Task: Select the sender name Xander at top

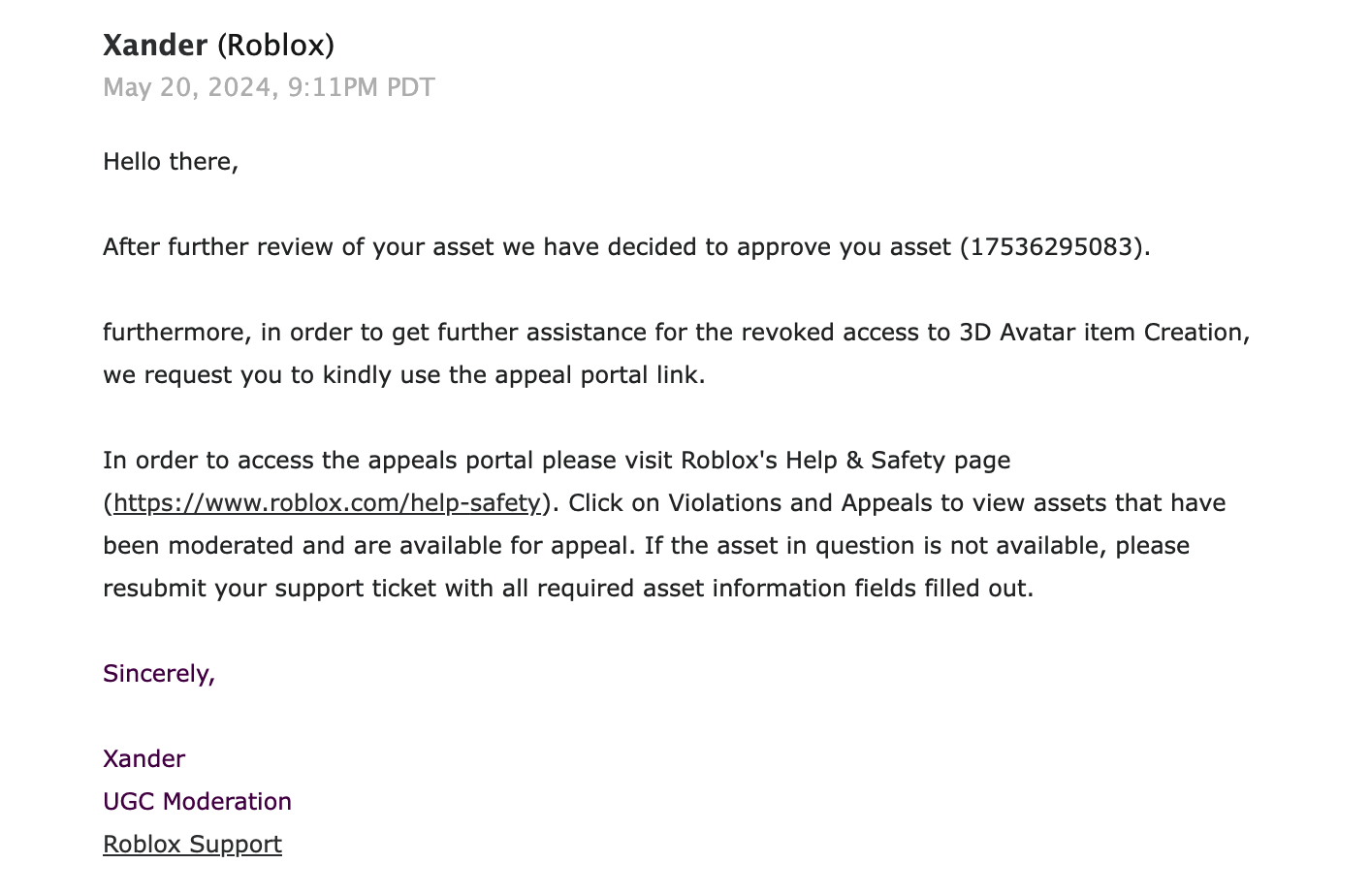Action: coord(155,46)
